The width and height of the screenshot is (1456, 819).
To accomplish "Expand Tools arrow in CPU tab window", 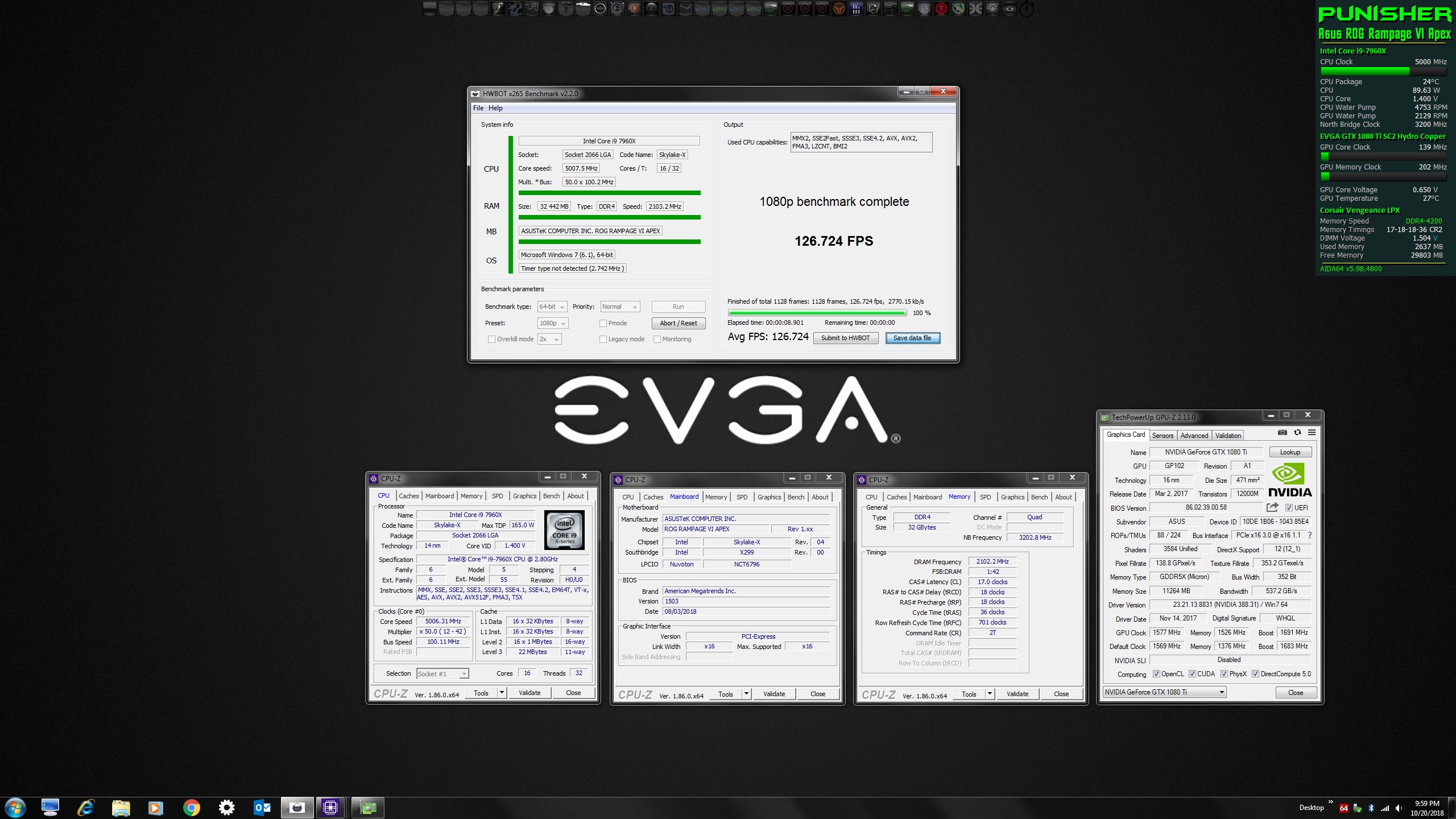I will 502,693.
